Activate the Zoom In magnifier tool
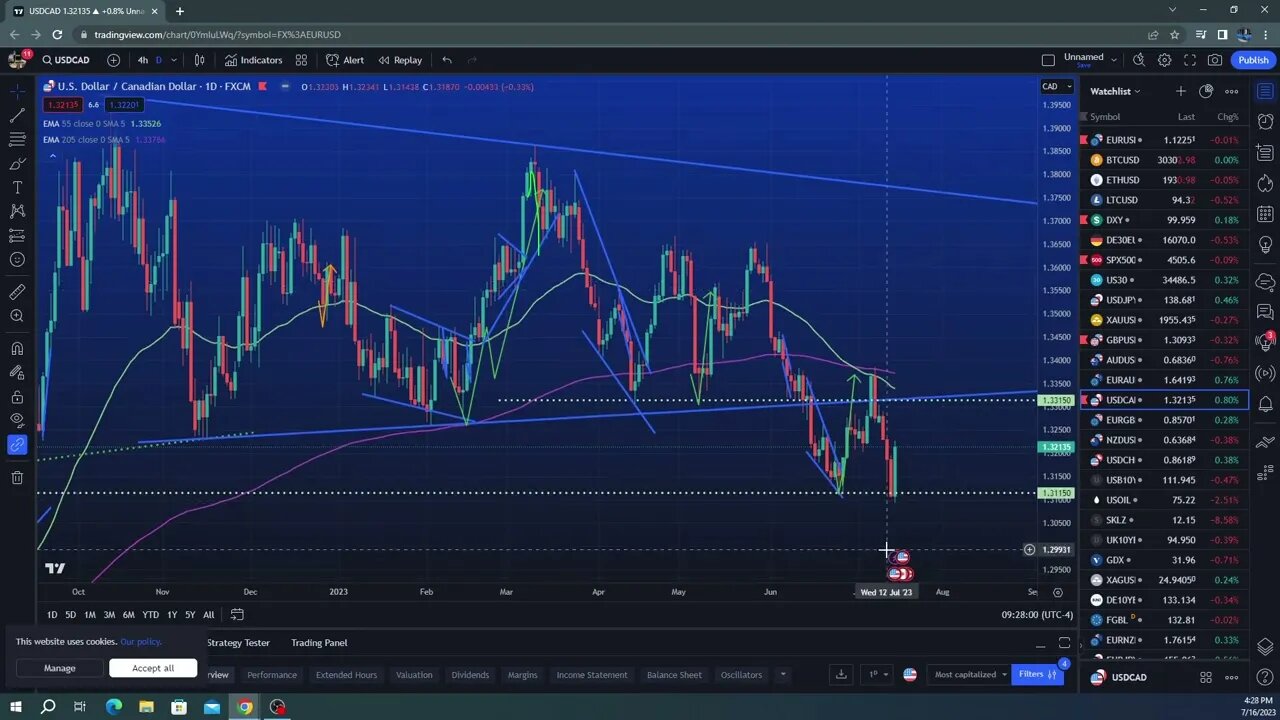1280x720 pixels. [17, 316]
